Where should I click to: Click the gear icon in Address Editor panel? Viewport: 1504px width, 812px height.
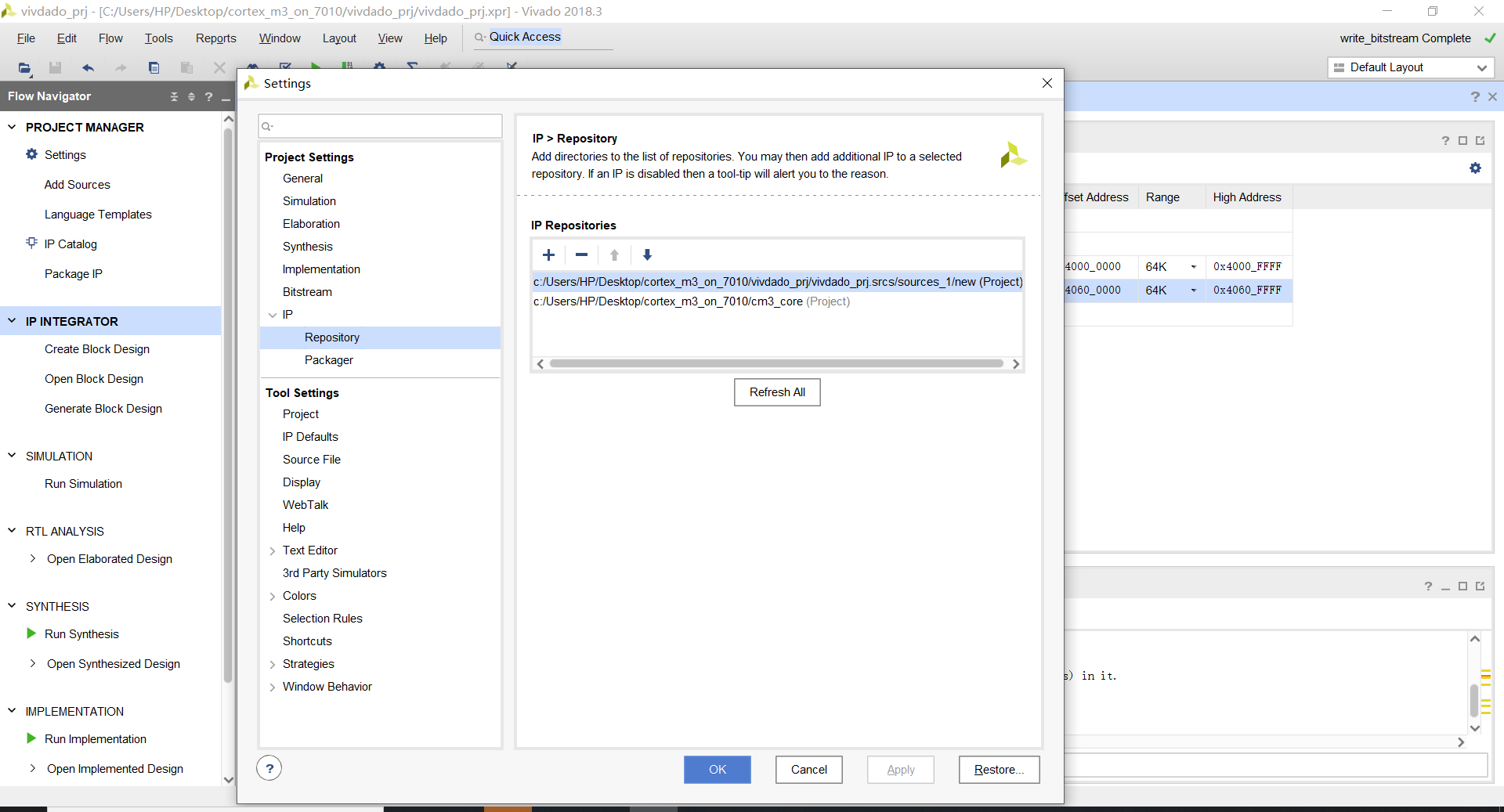click(x=1475, y=168)
